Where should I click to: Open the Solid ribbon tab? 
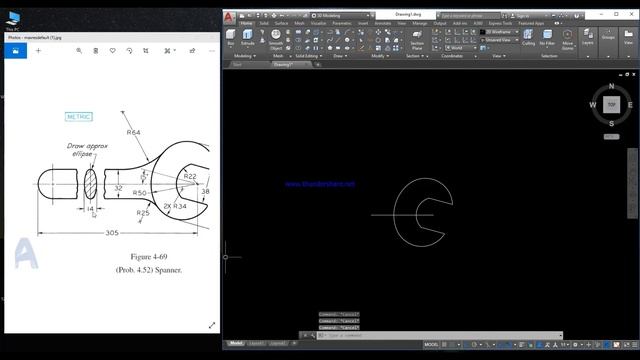[264, 23]
